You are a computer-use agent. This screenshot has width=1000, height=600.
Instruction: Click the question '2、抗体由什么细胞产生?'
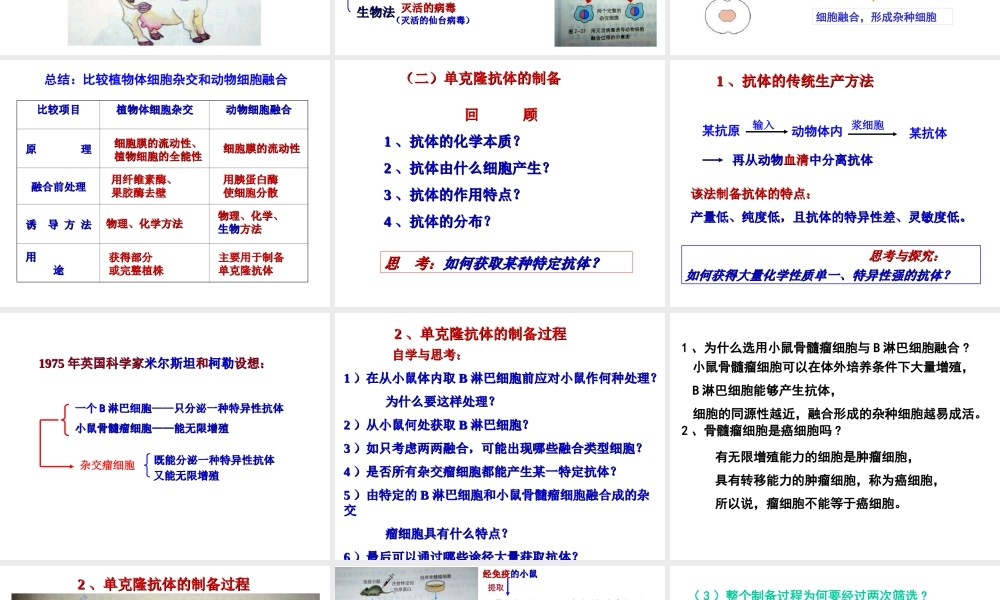pos(466,168)
